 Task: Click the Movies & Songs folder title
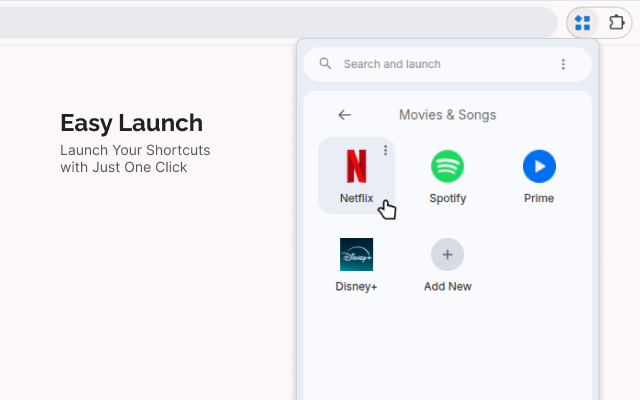pos(447,115)
